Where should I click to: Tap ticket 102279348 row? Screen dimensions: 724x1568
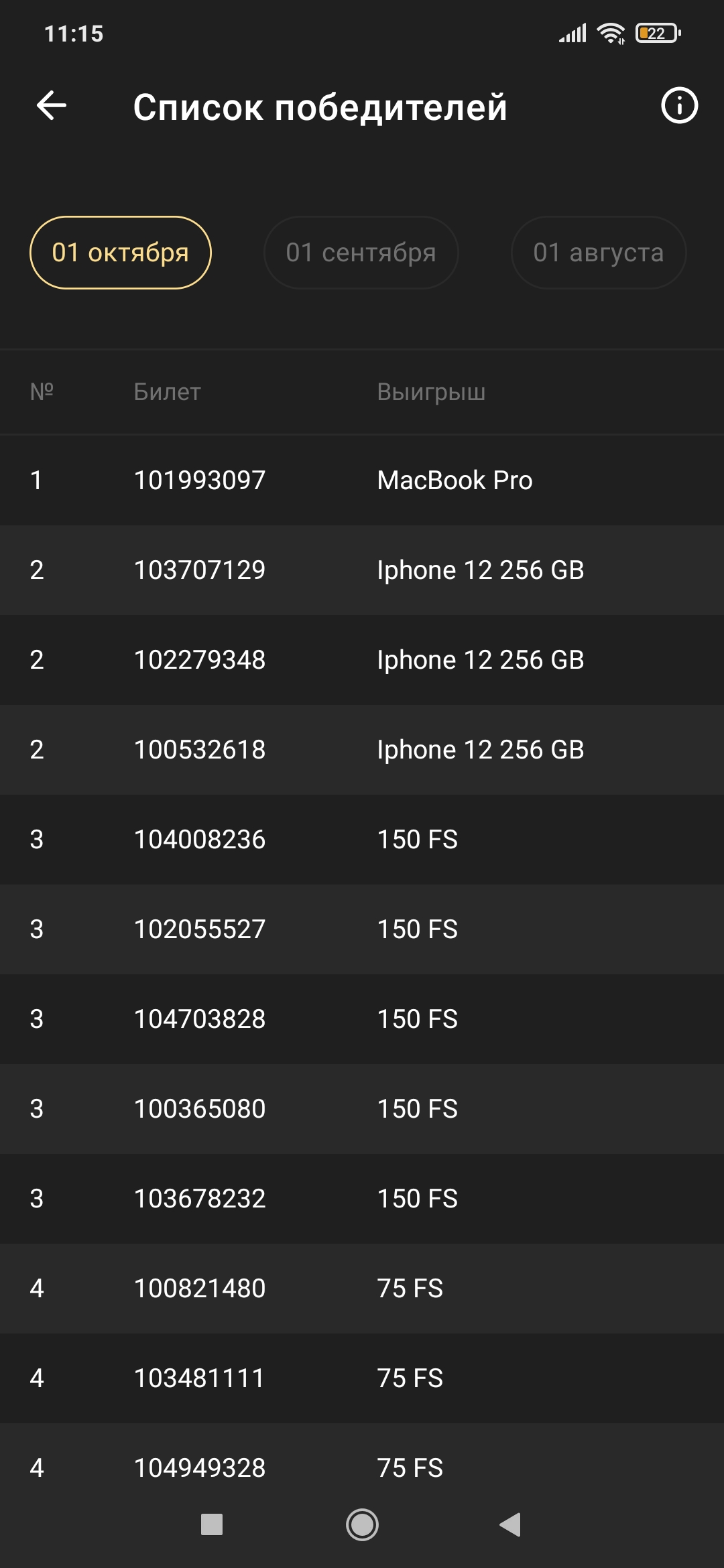(362, 660)
